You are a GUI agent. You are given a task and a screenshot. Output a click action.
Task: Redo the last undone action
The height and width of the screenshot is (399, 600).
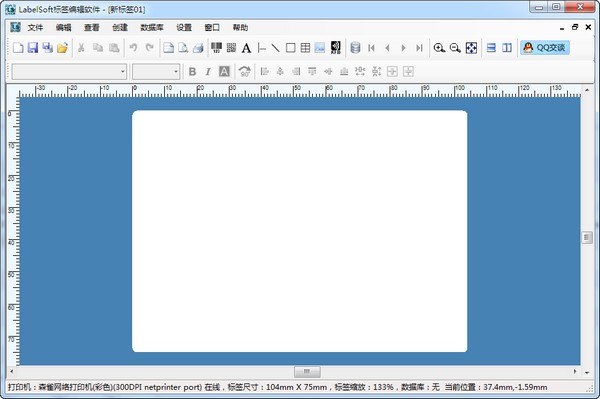coord(150,48)
